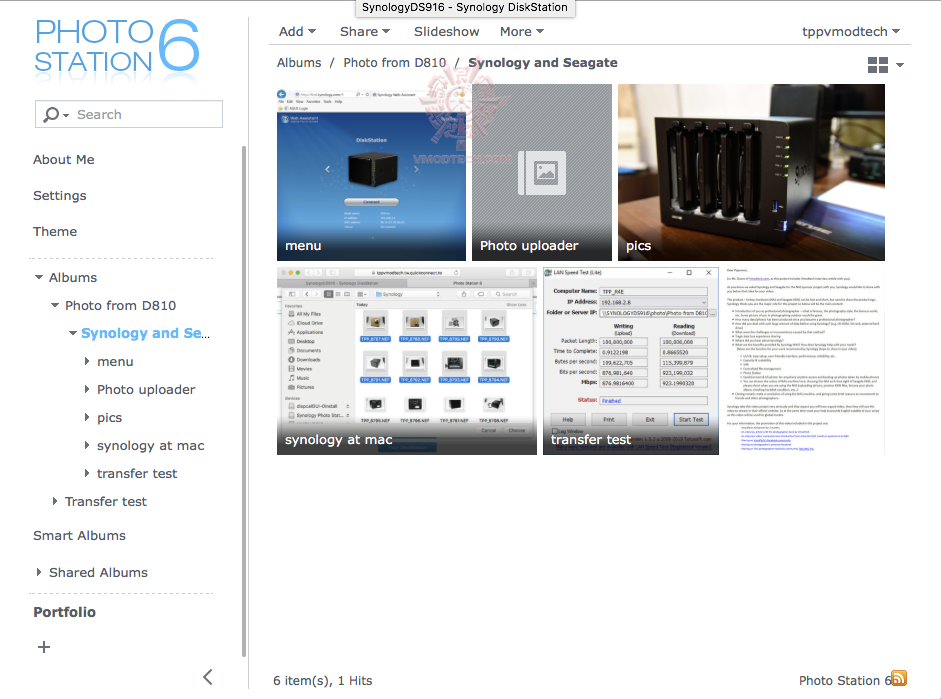The height and width of the screenshot is (699, 941).
Task: Open Shared Albums
Action: pos(98,572)
